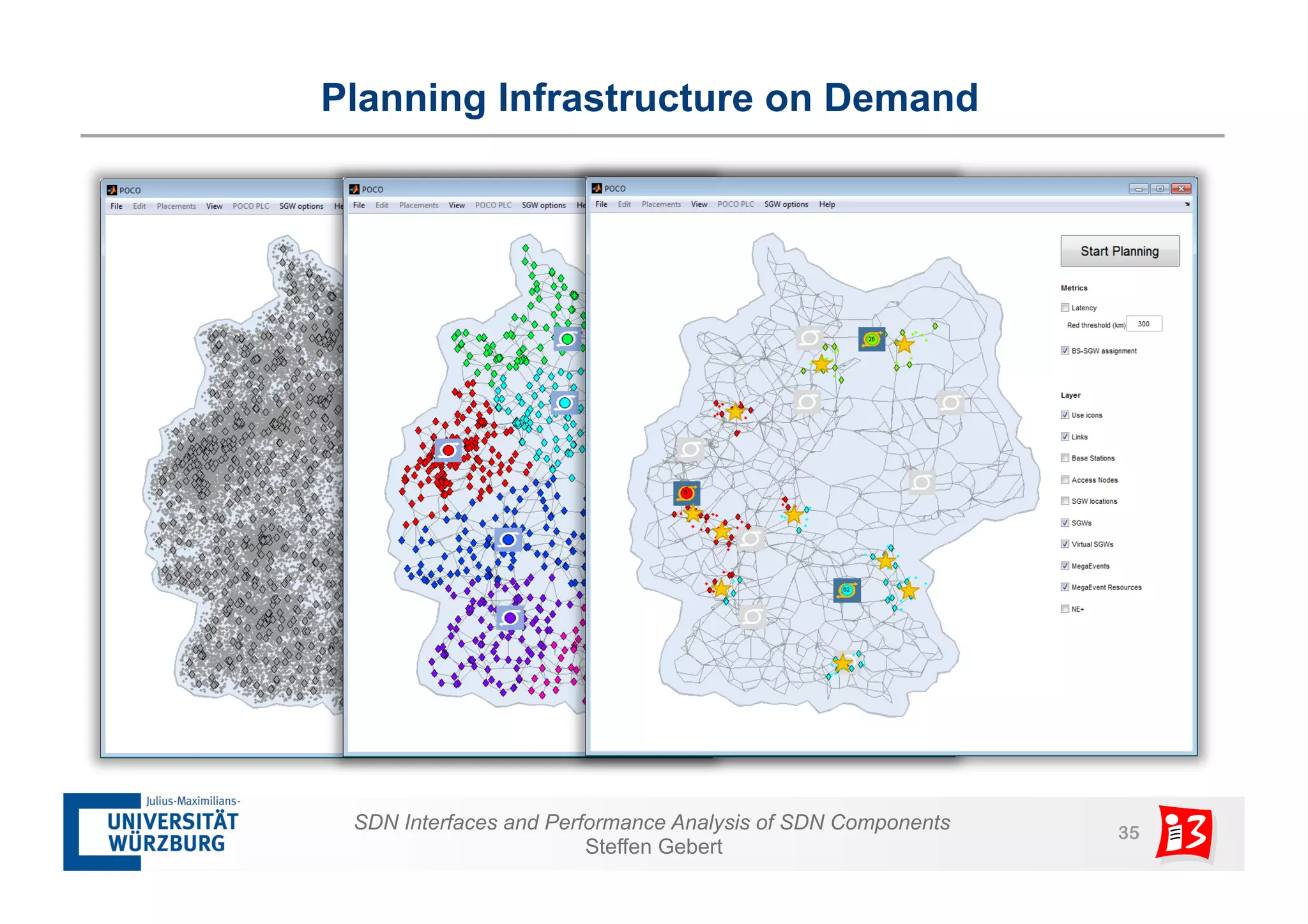Uncheck BS-SGW assignment checkbox

click(x=1065, y=351)
